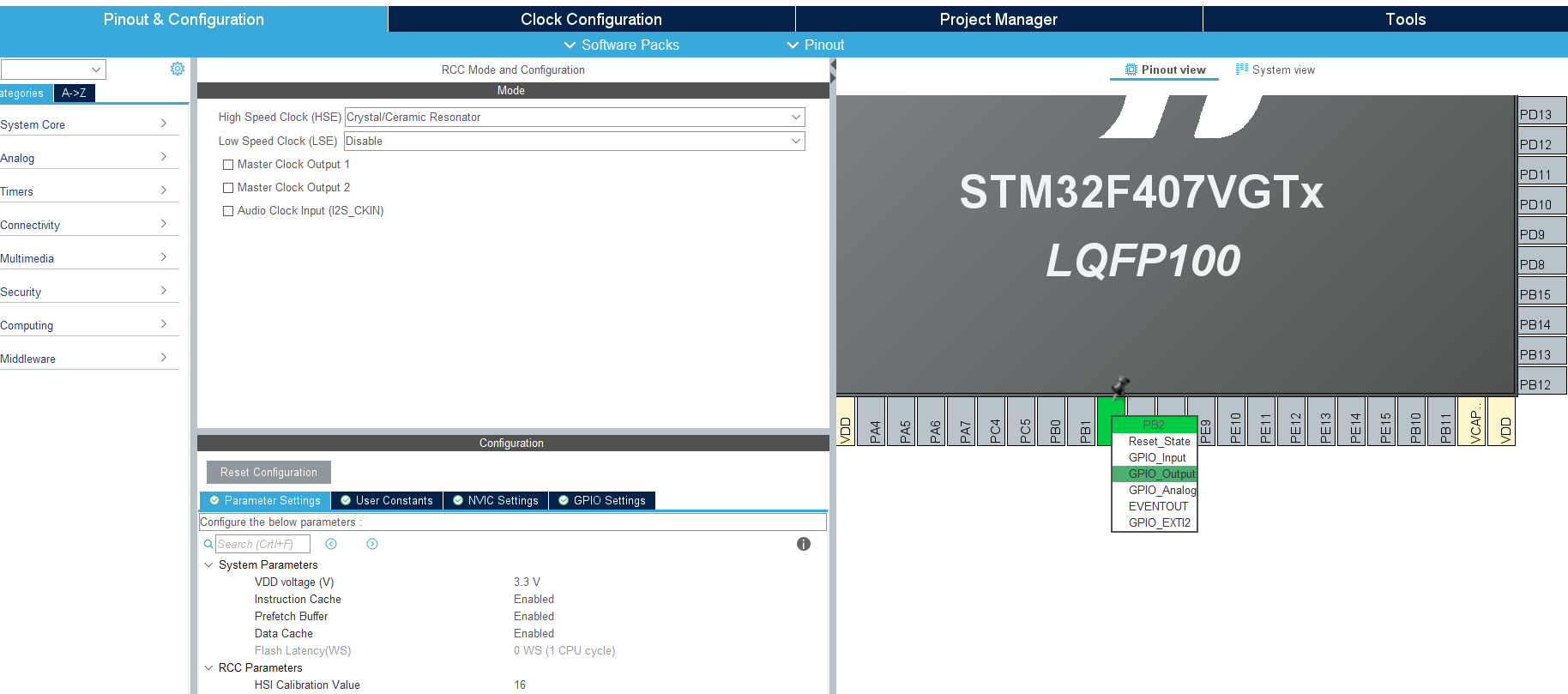Click Data Cache Enabled value
This screenshot has width=1568, height=694.
pos(534,633)
